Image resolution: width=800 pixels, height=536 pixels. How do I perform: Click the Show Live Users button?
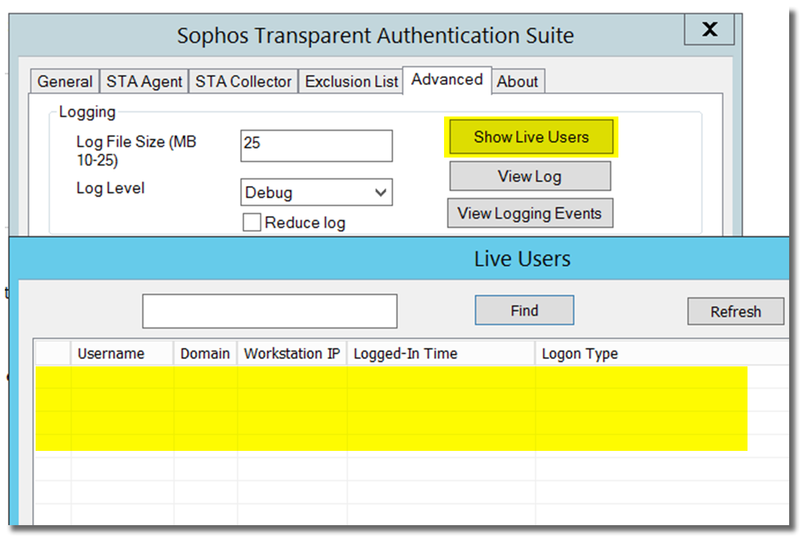pos(531,137)
